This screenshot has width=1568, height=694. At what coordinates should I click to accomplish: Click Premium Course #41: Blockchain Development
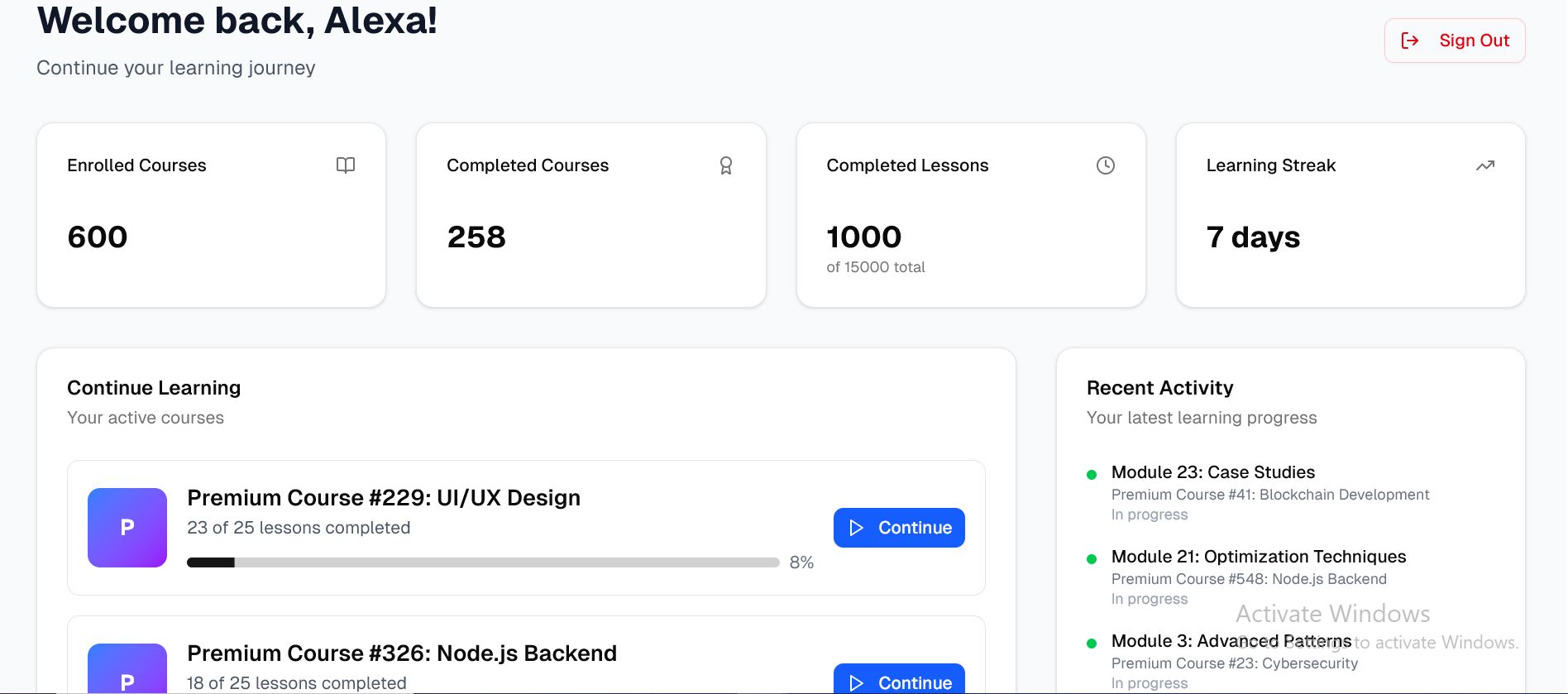coord(1270,495)
